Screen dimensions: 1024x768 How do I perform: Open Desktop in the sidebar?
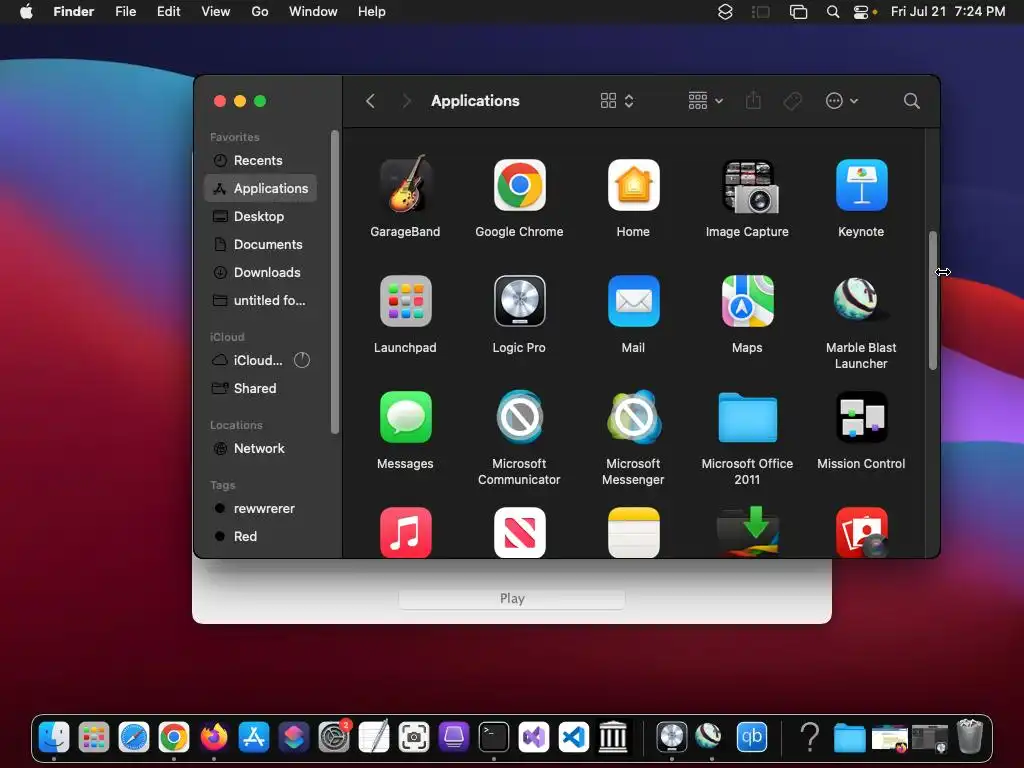(261, 216)
